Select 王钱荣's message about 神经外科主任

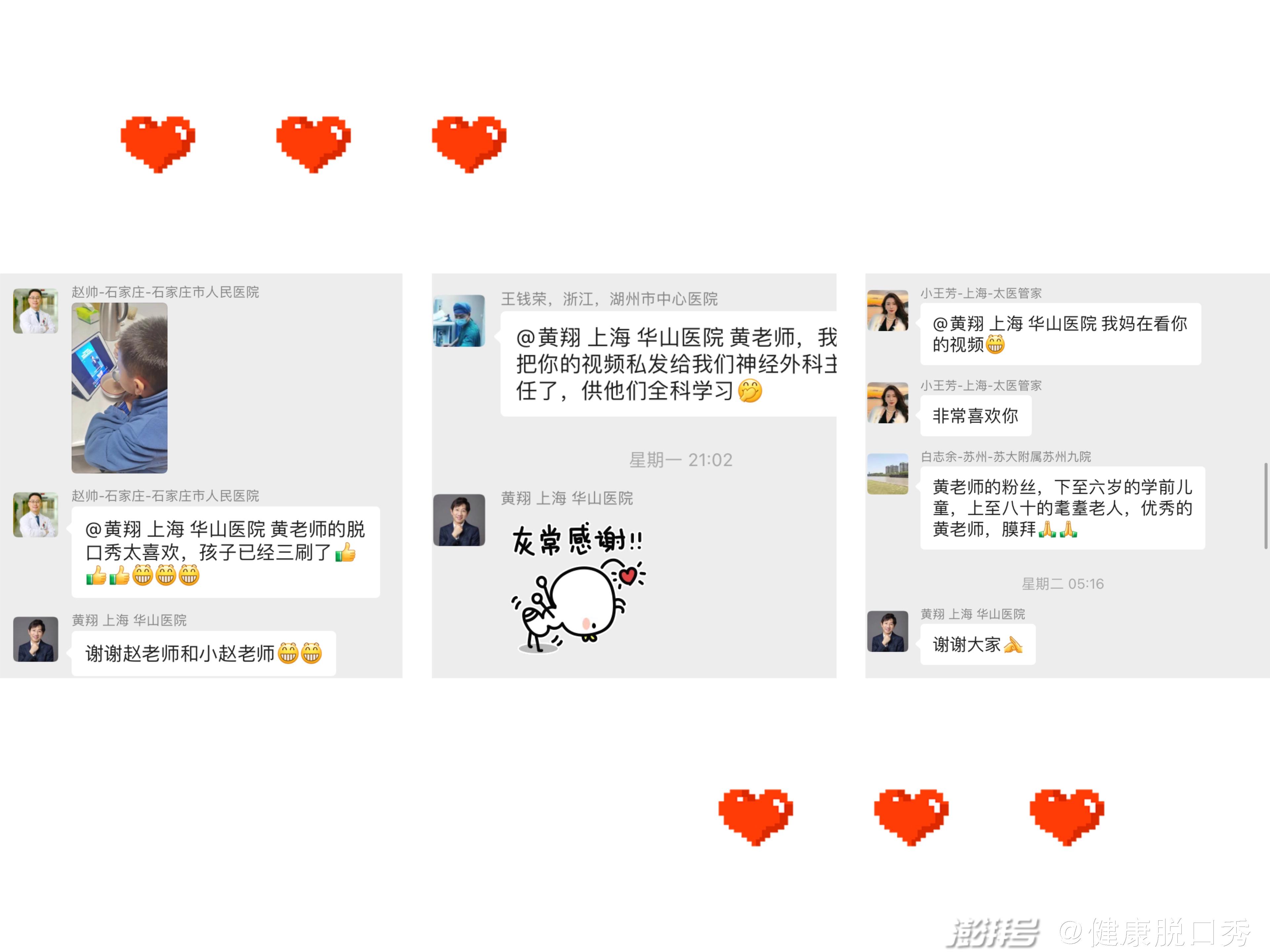coord(668,364)
